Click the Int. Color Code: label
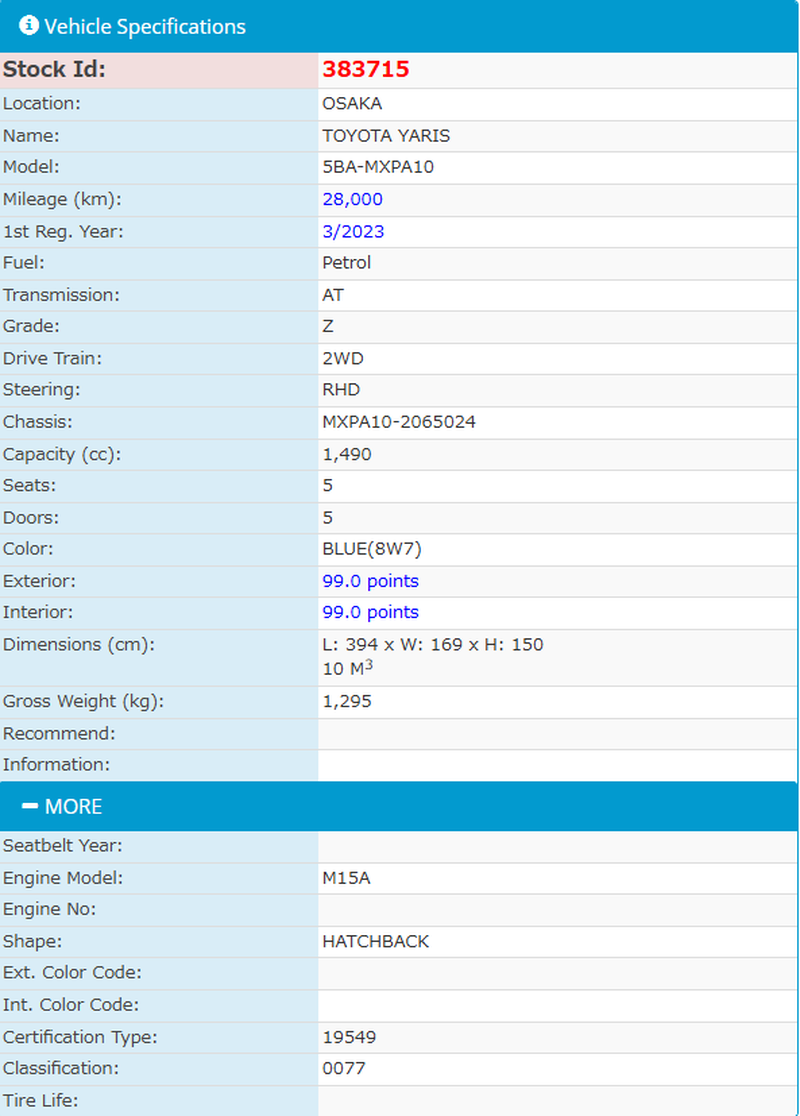Screen dimensions: 800x1116 click(70, 1004)
